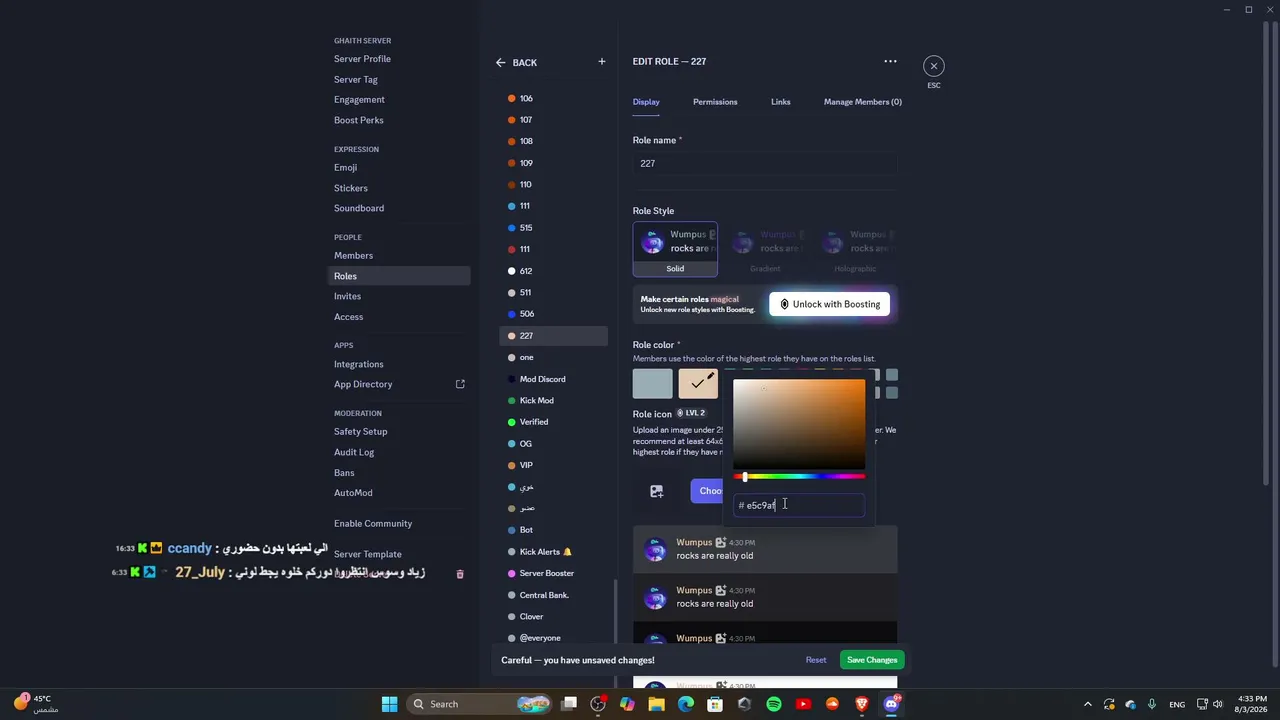Screen dimensions: 1280x720
Task: Click Save Changes
Action: click(872, 660)
